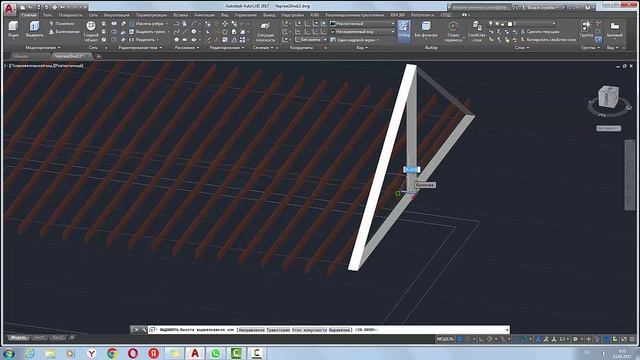Choose Выражение option in command line
The image size is (640, 360).
click(340, 330)
